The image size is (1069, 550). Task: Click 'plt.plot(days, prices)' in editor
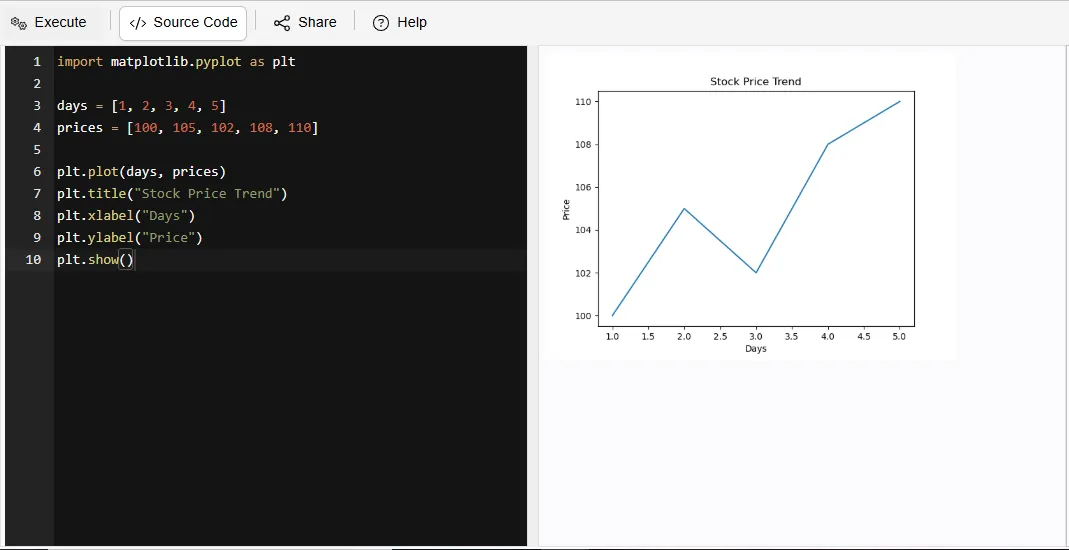[x=141, y=172]
